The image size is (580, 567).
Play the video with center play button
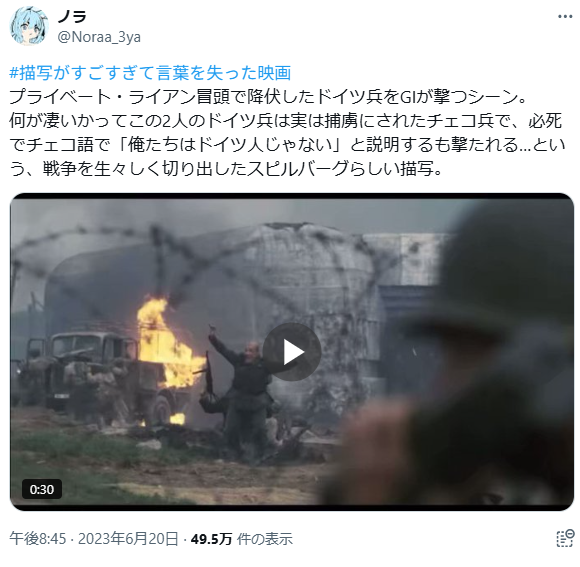point(292,352)
